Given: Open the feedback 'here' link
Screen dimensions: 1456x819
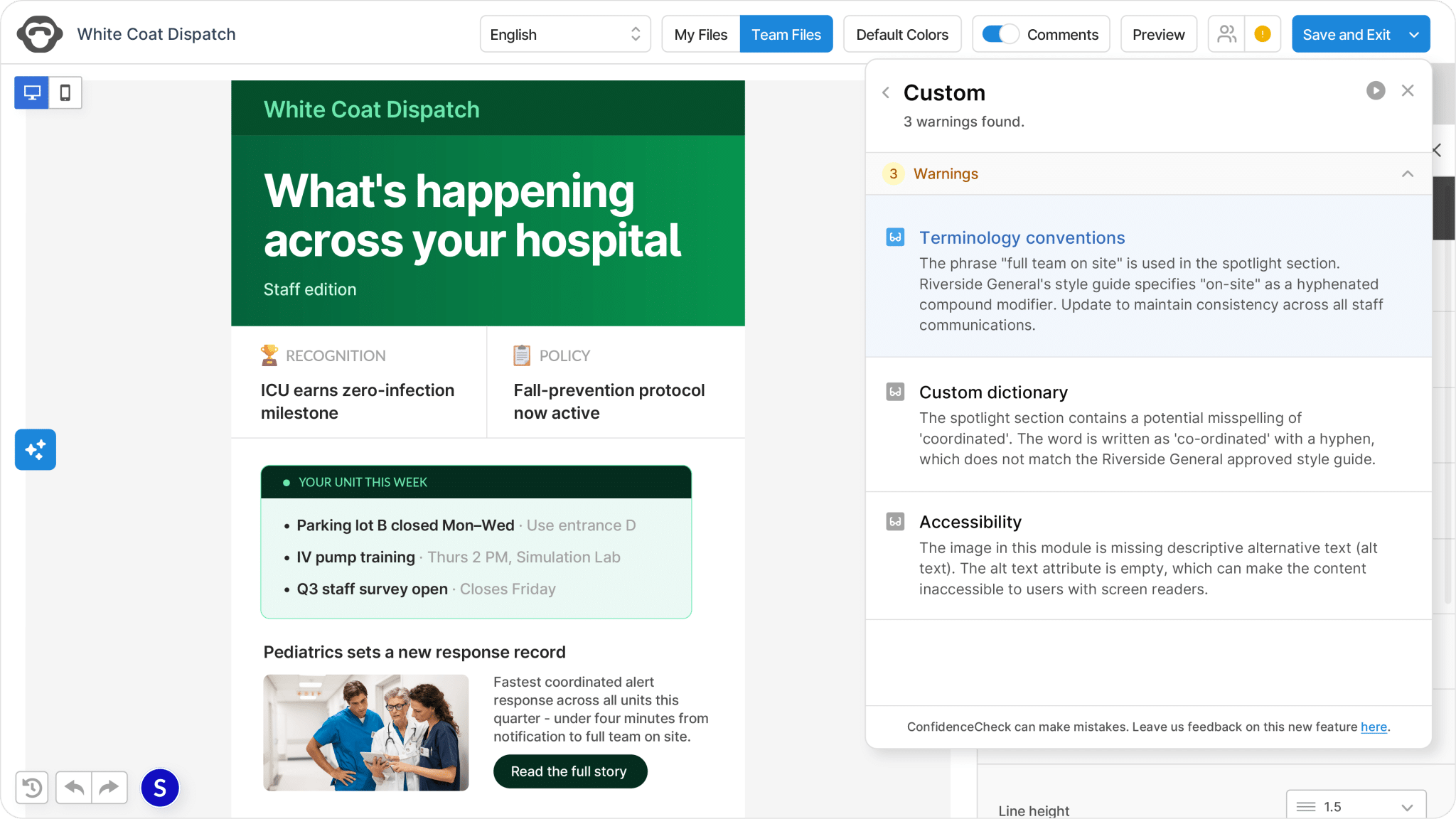Looking at the screenshot, I should point(1374,727).
